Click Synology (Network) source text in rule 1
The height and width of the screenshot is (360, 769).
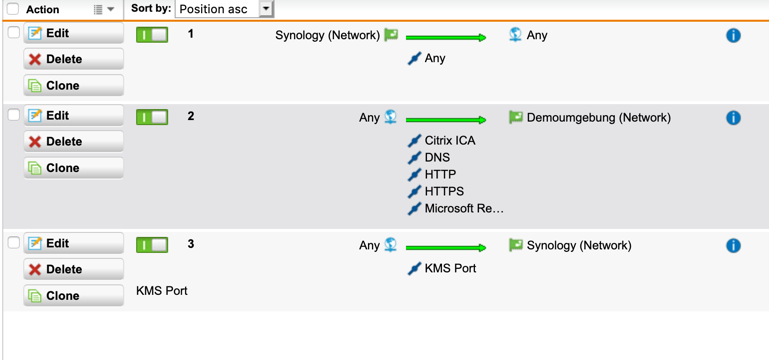328,35
